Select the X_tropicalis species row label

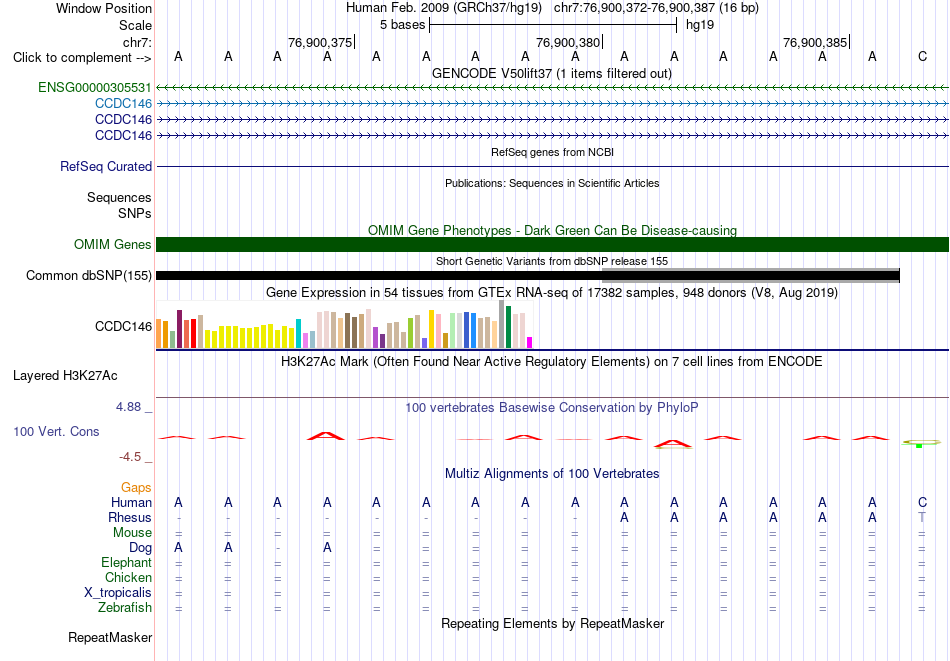point(118,593)
